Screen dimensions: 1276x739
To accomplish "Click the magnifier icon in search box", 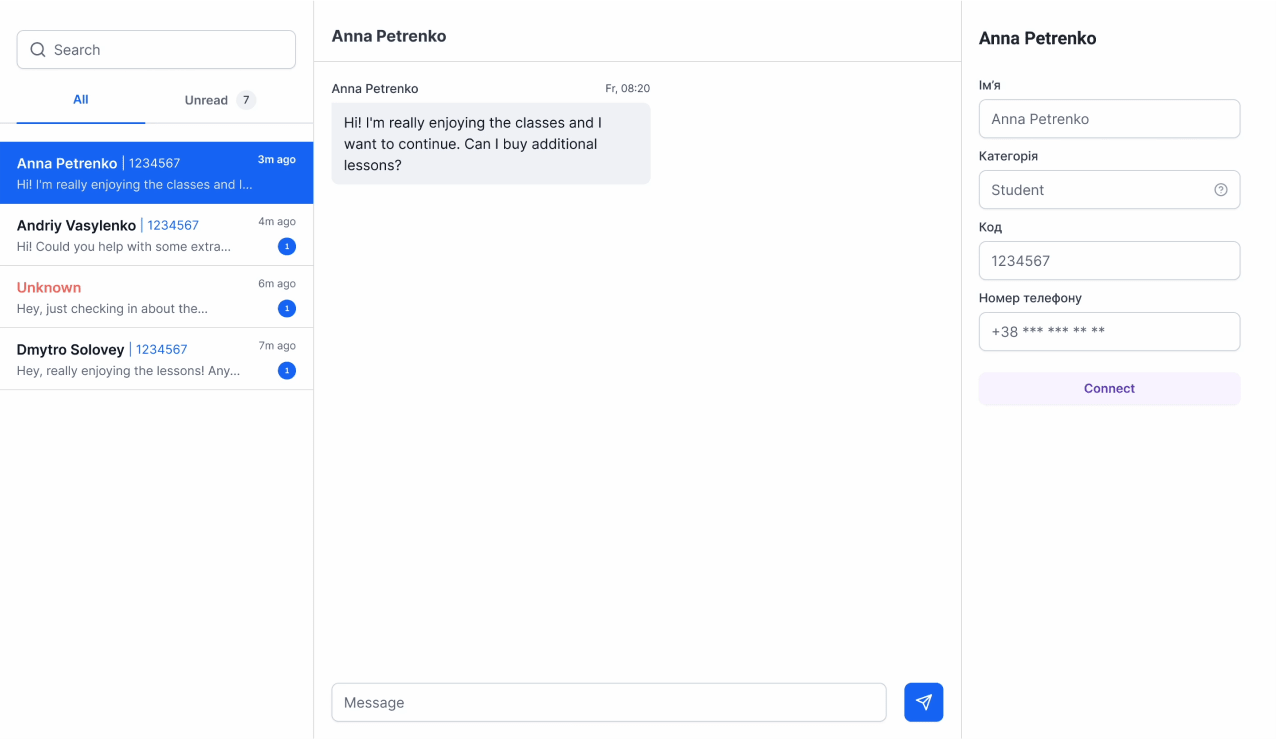I will 38,50.
